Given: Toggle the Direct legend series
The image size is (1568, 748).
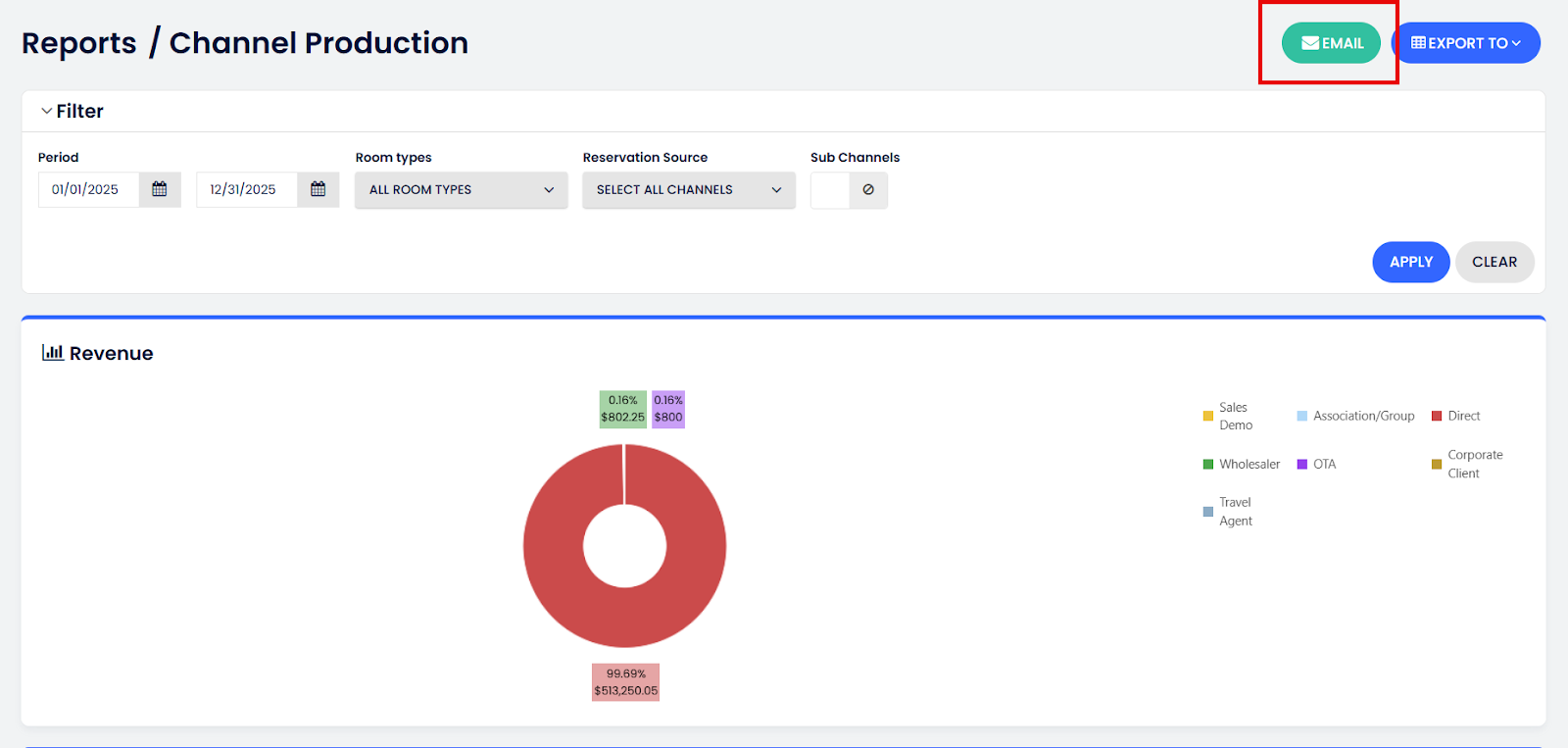Looking at the screenshot, I should 1455,416.
